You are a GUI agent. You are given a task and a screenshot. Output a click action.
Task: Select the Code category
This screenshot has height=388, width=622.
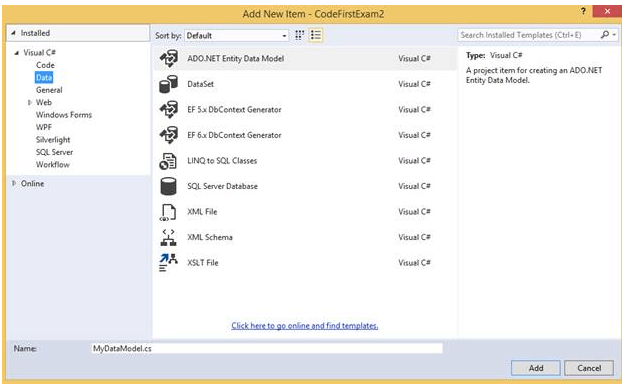click(x=45, y=65)
